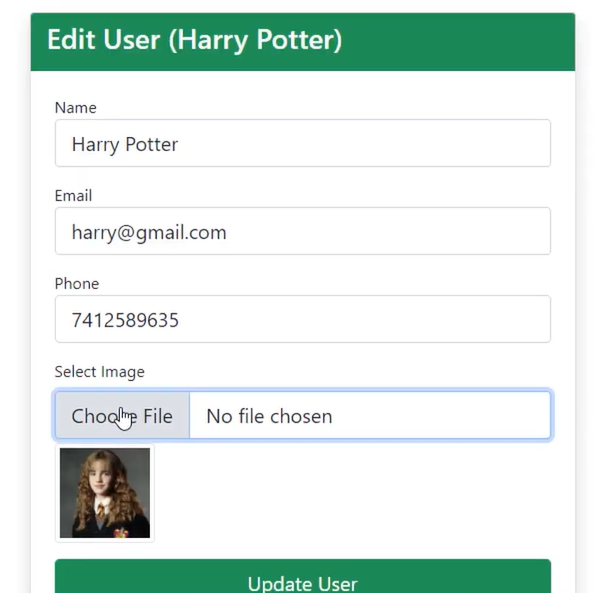Click the Phone field label
Viewport: 595px width, 593px height.
77,284
